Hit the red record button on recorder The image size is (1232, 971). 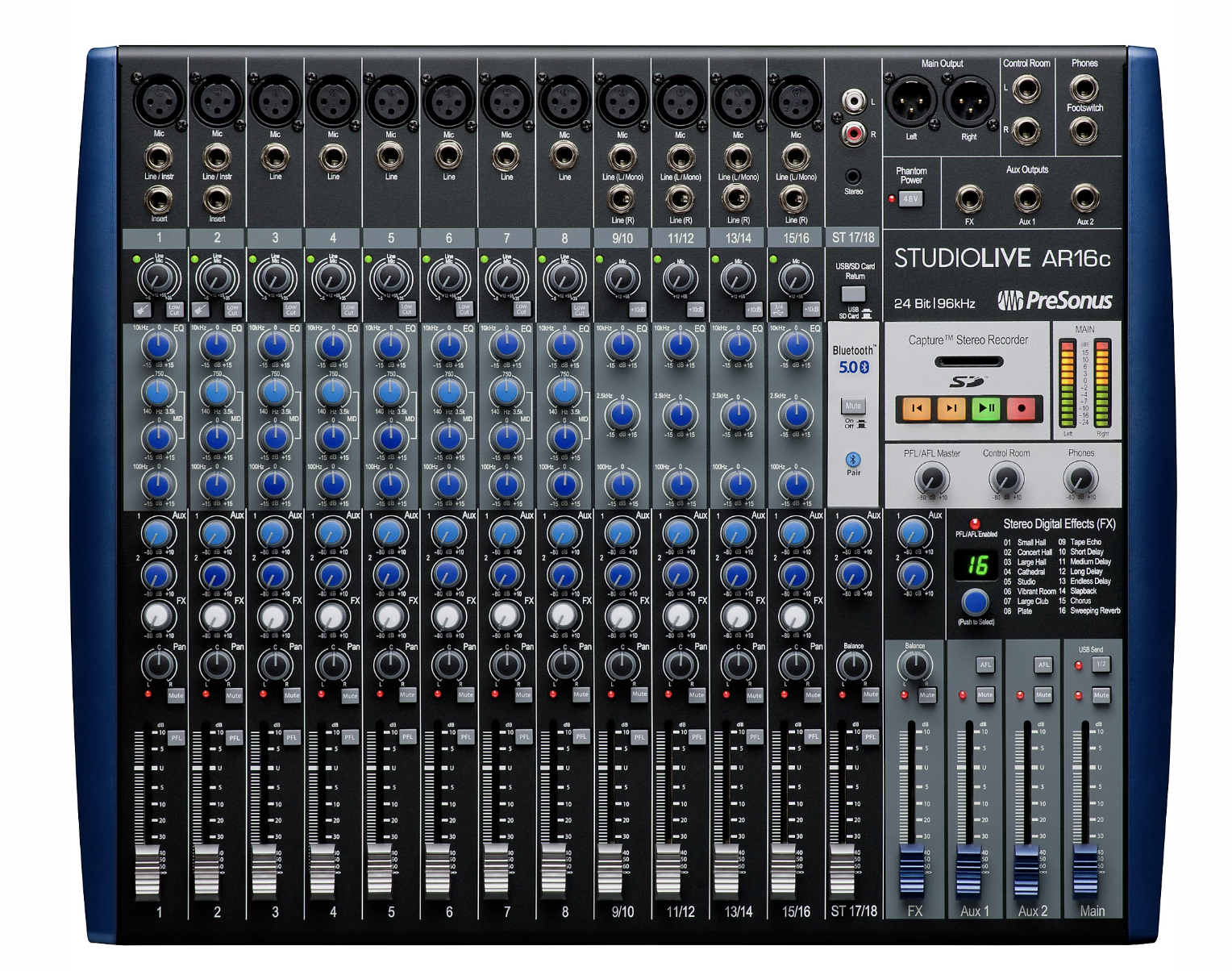tap(1022, 409)
